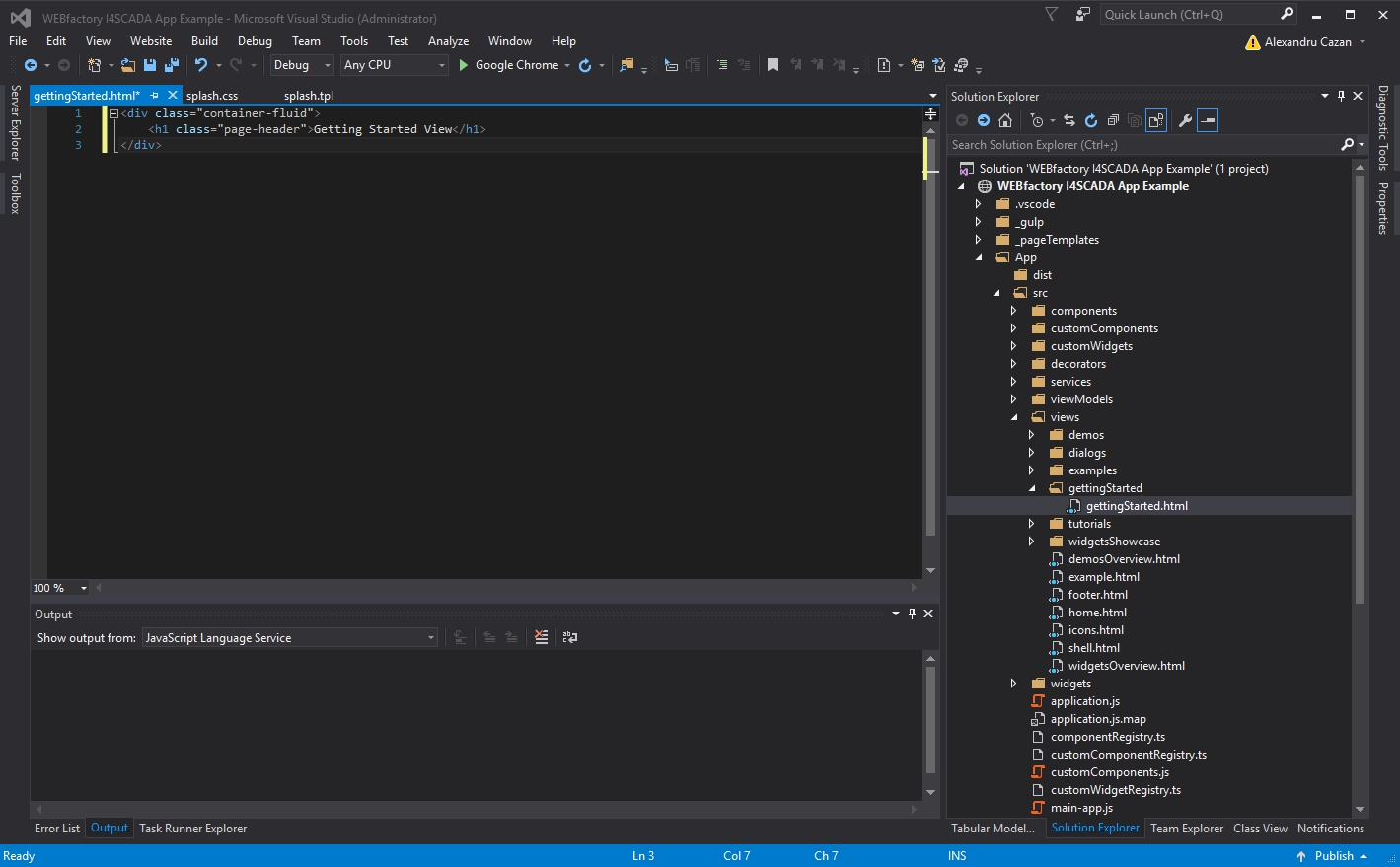
Task: Start debugging with the green play icon
Action: click(463, 65)
